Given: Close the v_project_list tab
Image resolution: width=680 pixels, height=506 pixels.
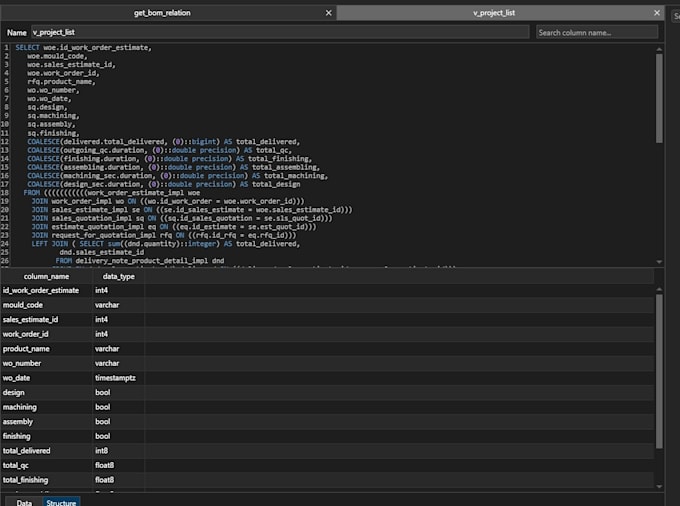Looking at the screenshot, I should [x=657, y=13].
